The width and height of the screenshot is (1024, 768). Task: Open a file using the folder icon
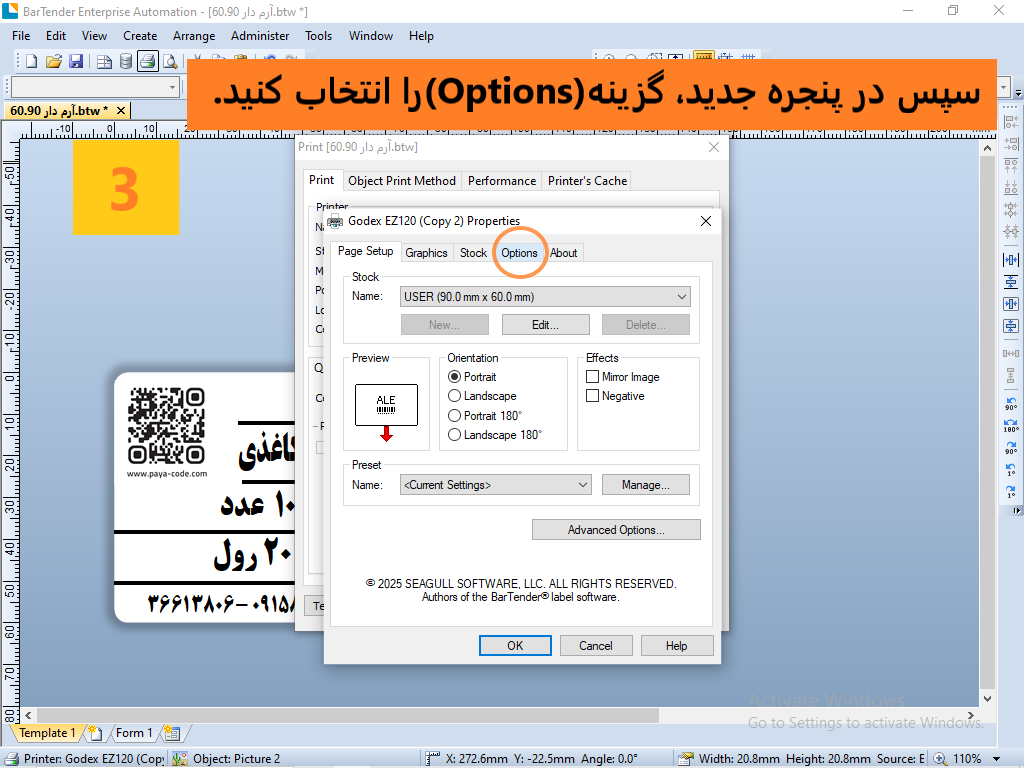click(54, 61)
